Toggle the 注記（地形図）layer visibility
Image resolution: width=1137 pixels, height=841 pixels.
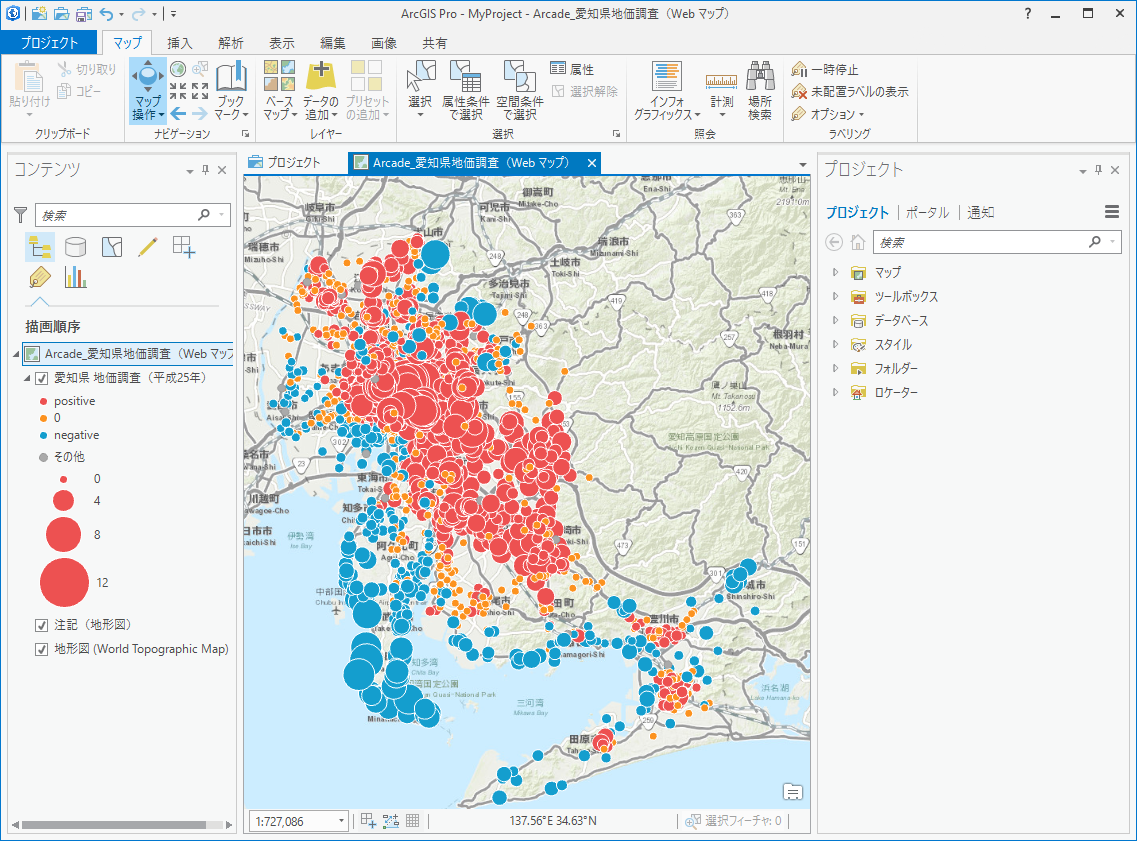(42, 625)
